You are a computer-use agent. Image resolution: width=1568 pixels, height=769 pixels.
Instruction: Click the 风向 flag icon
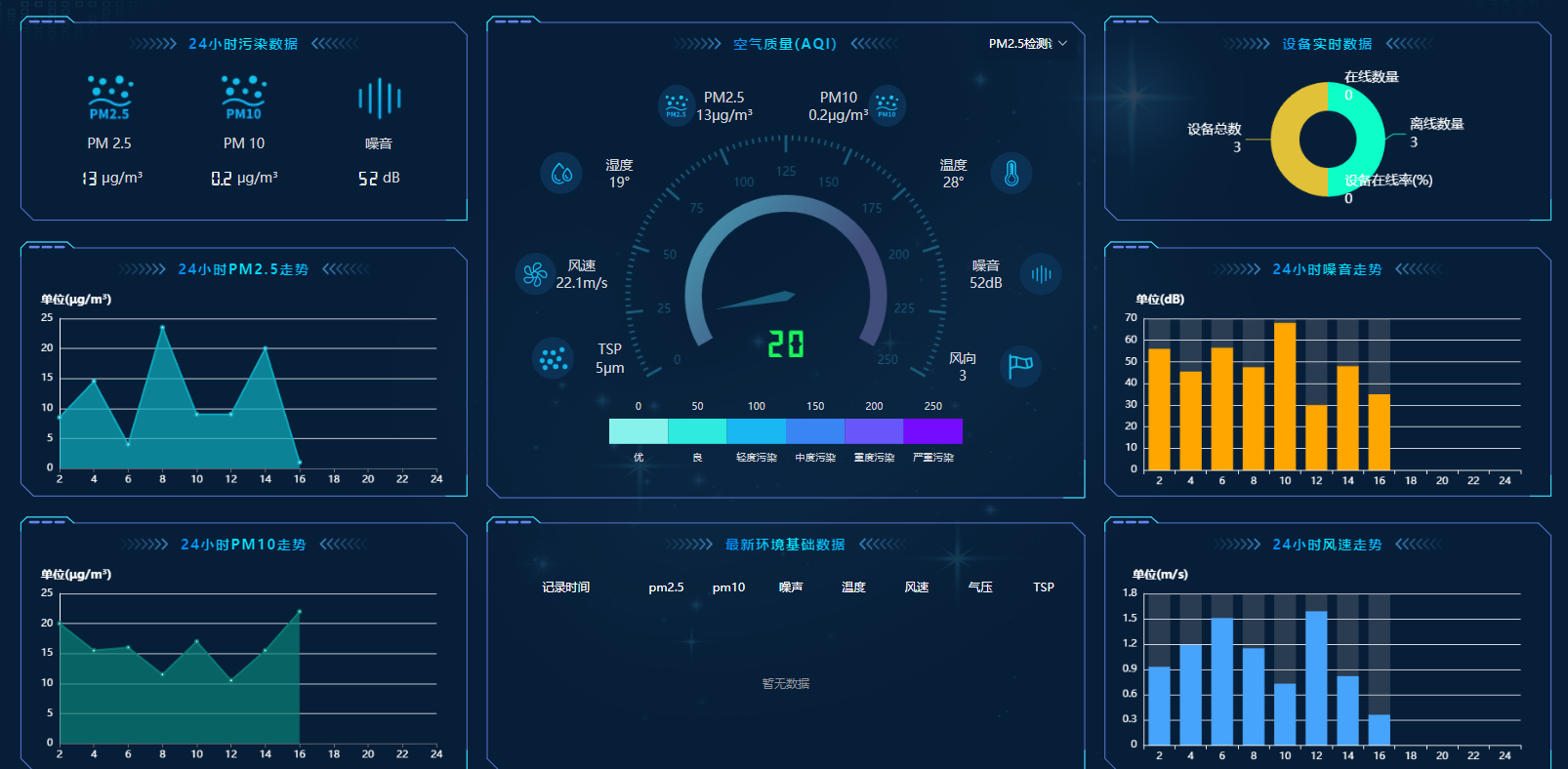click(1021, 366)
